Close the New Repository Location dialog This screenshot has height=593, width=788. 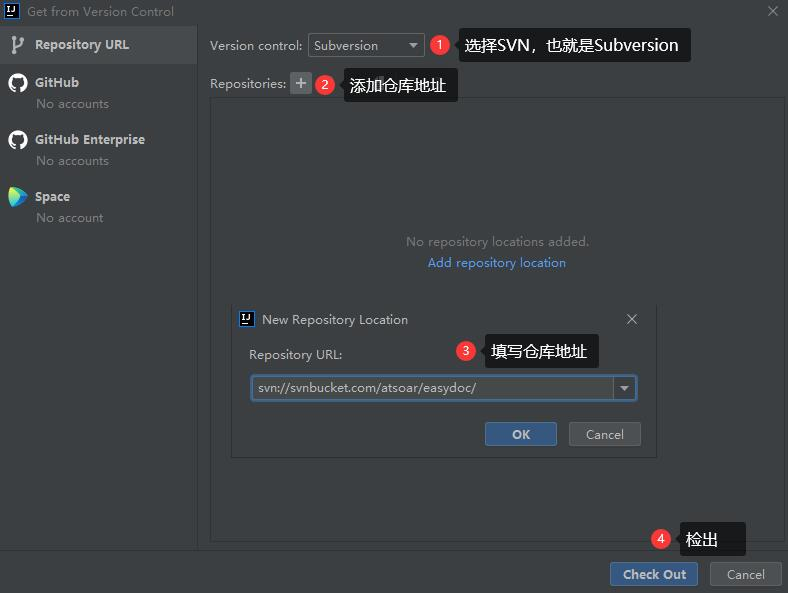click(631, 319)
